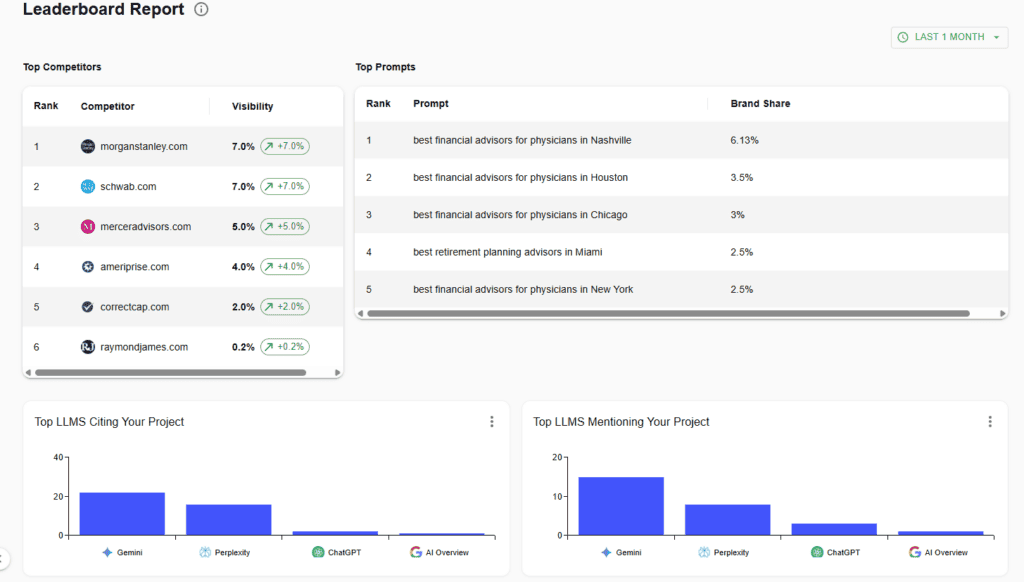Select the raymondjames.com competitor name
Viewport: 1024px width, 582px height.
pos(144,347)
